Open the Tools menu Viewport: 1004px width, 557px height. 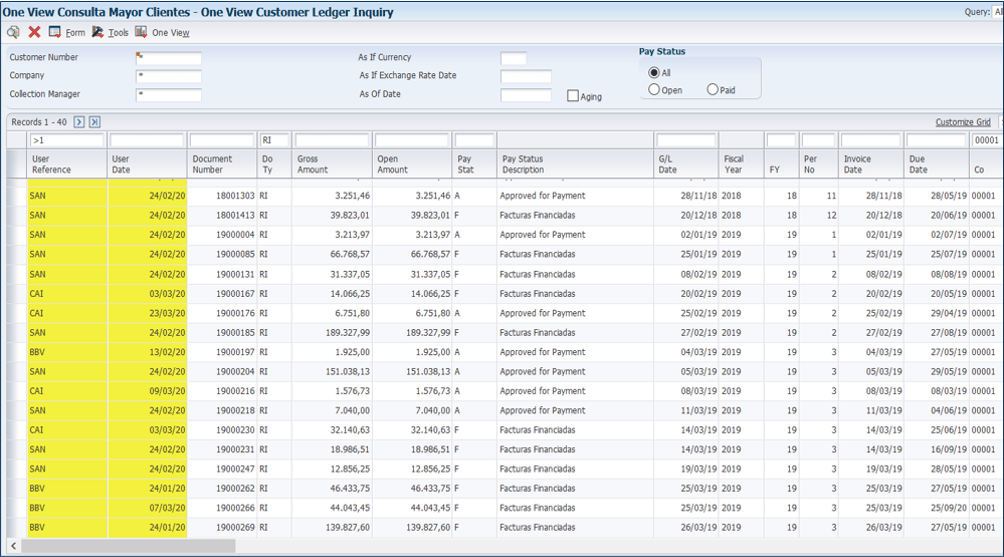118,33
